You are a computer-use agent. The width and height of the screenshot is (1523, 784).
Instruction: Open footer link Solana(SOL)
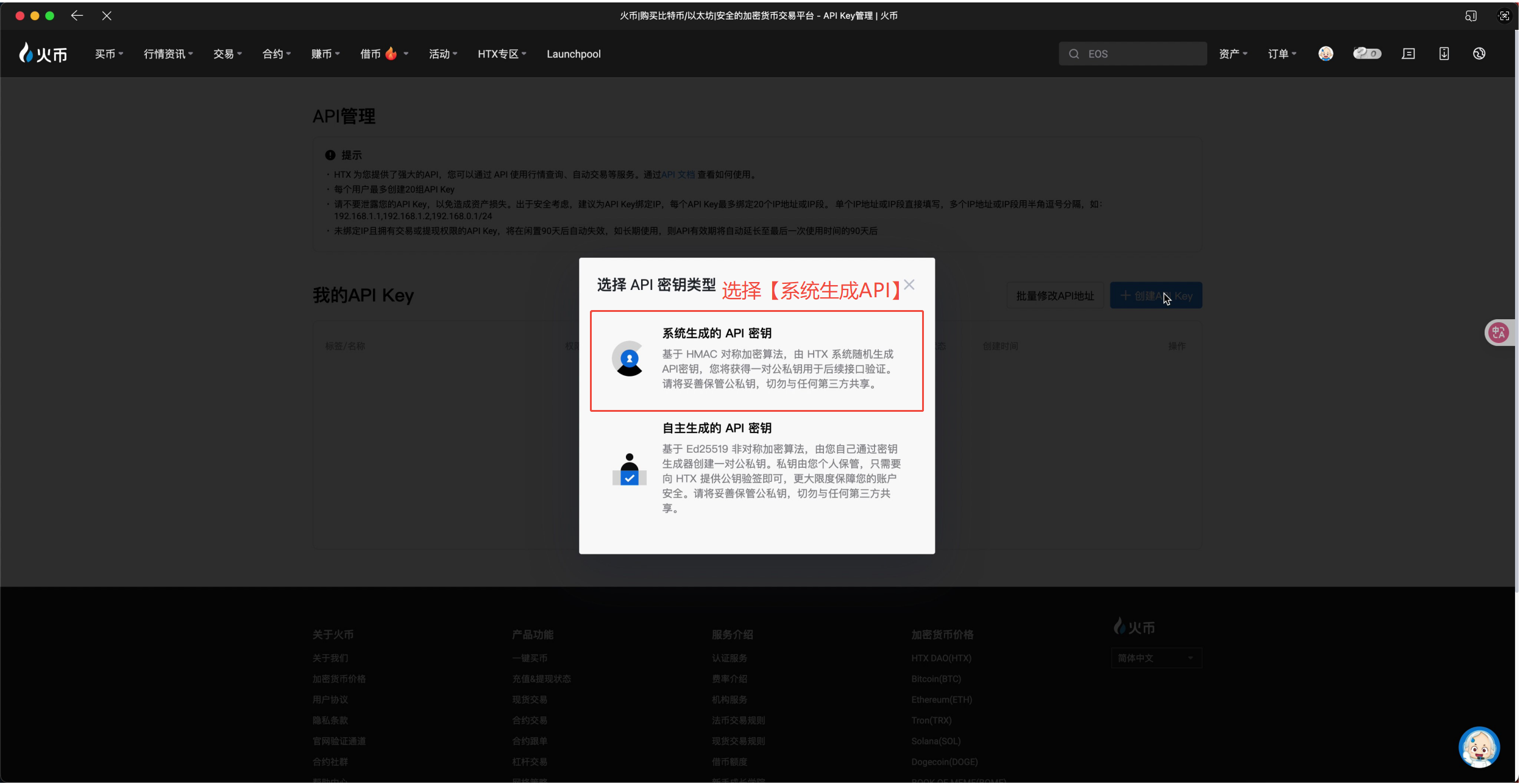pos(935,741)
